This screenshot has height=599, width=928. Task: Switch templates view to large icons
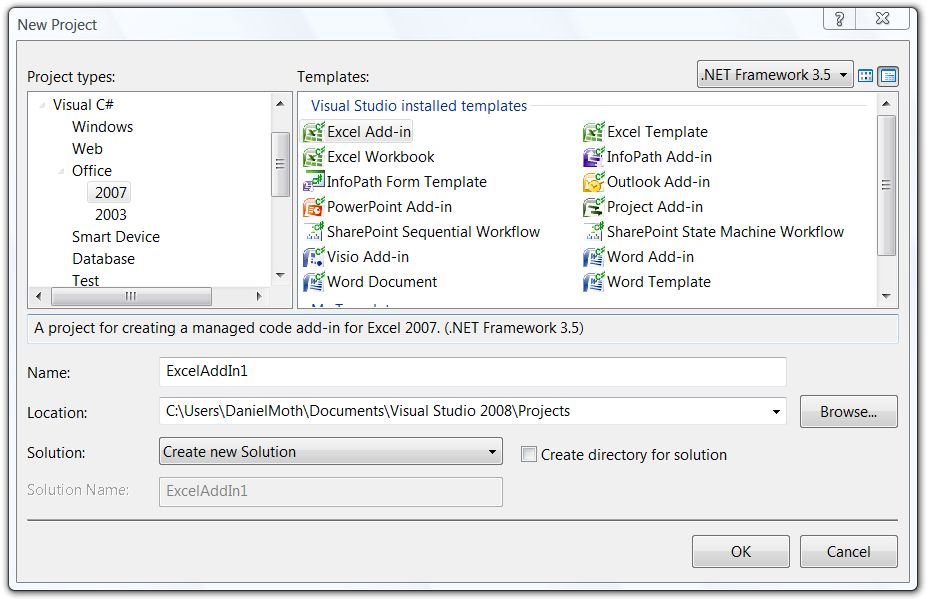click(x=866, y=75)
